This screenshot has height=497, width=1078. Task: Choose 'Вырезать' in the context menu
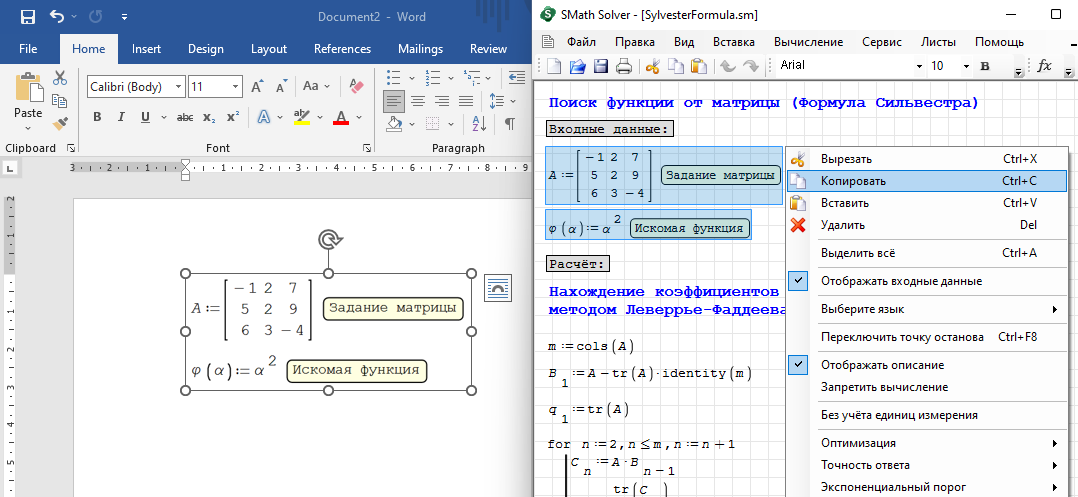(x=927, y=159)
